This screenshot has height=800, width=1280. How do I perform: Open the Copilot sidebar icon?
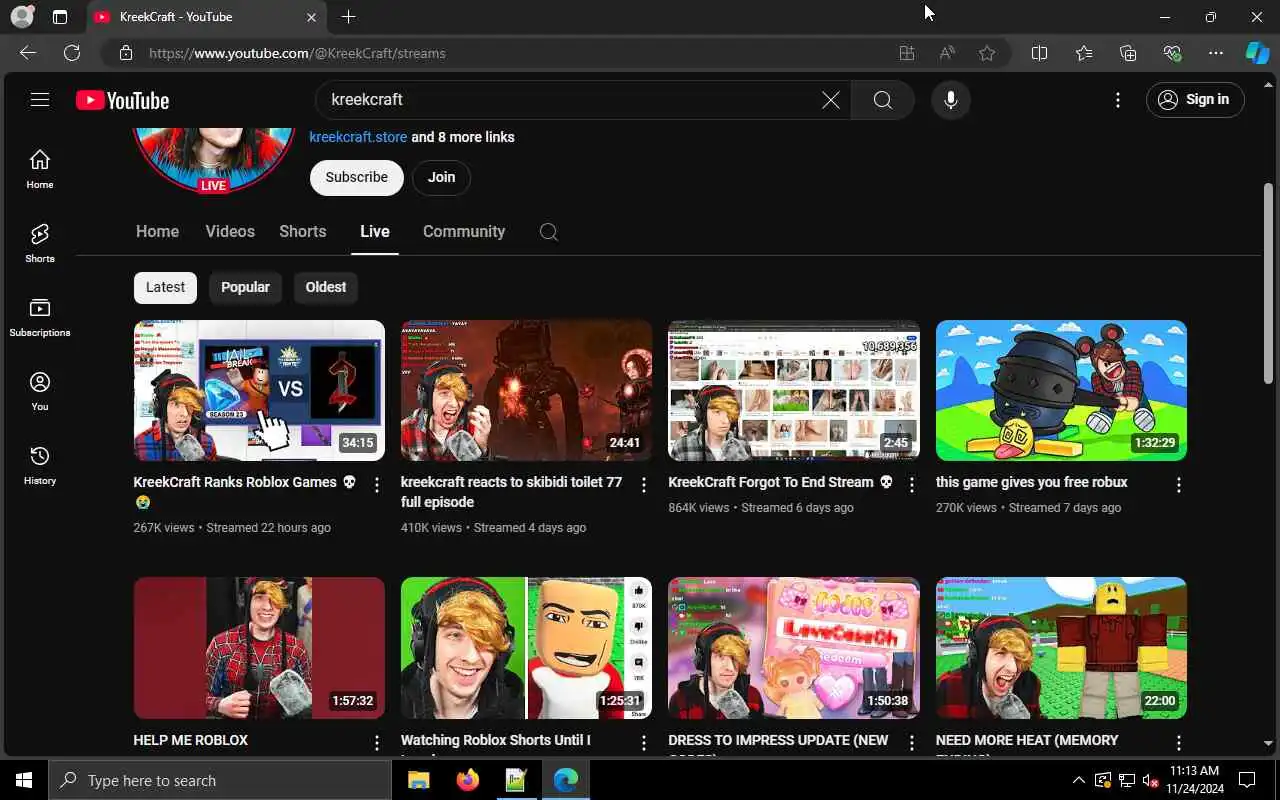click(1257, 53)
